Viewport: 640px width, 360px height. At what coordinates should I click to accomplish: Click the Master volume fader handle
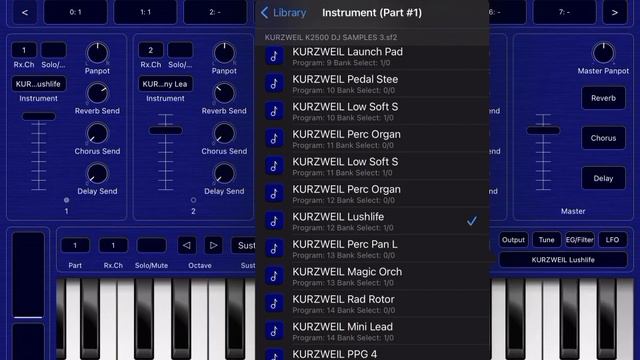[x=543, y=131]
